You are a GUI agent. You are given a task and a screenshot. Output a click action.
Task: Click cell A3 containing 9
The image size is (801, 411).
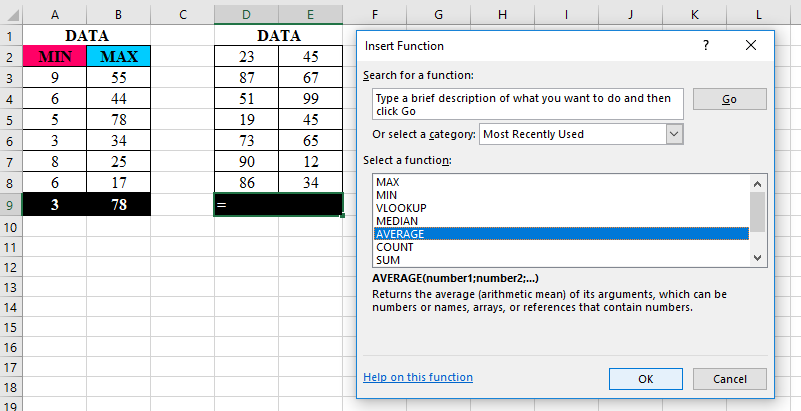point(55,78)
